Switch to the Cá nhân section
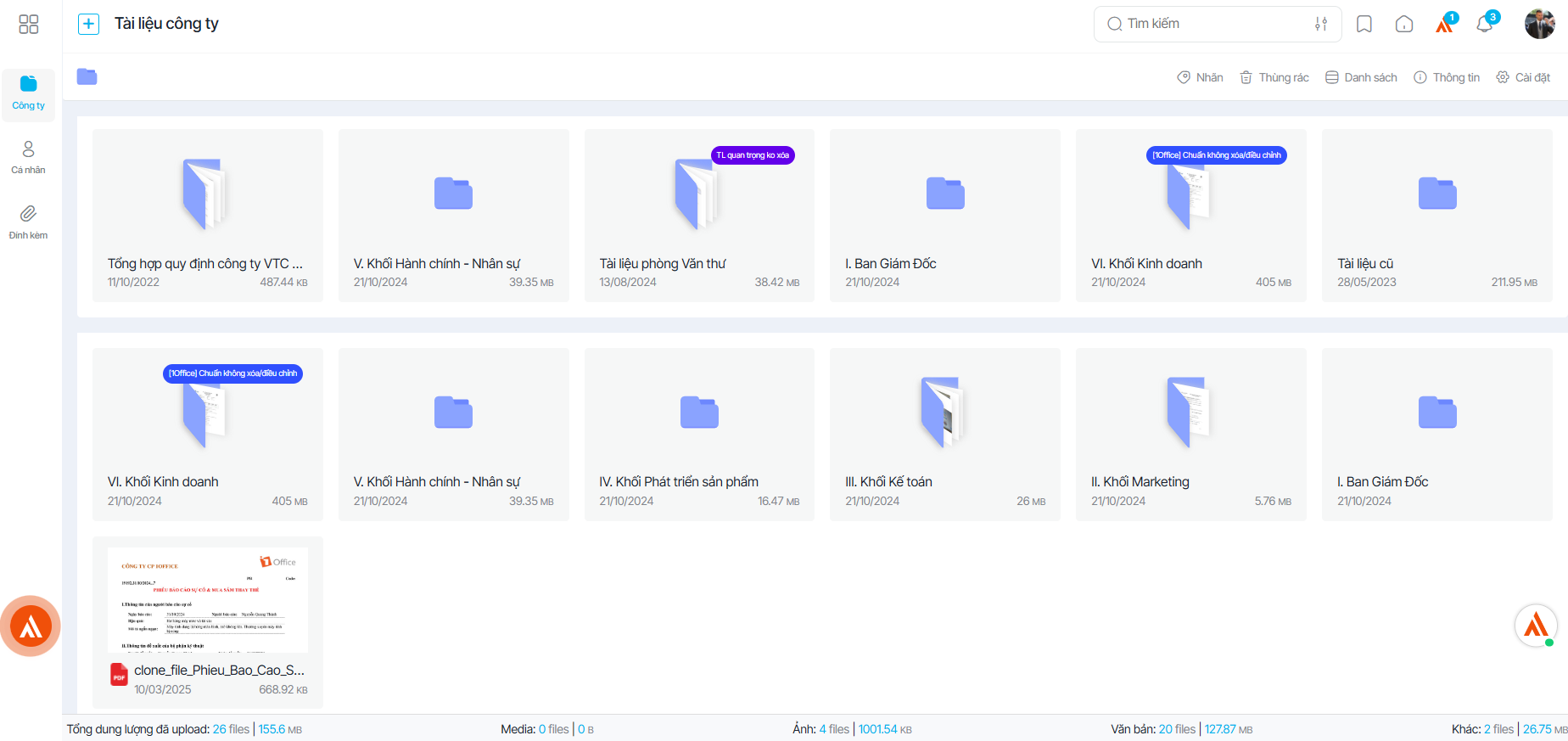Image resolution: width=1568 pixels, height=741 pixels. pos(29,158)
